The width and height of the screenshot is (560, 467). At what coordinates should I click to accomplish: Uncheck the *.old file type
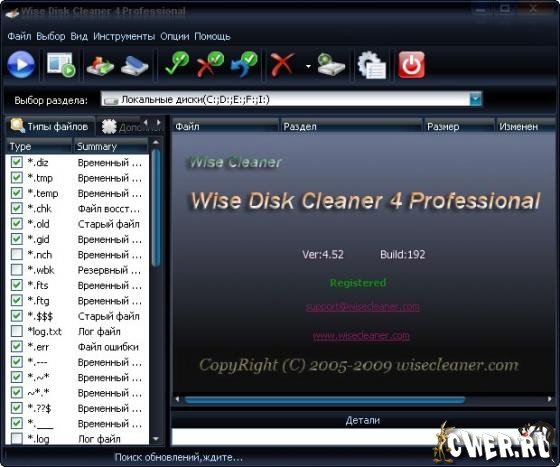pyautogui.click(x=16, y=224)
